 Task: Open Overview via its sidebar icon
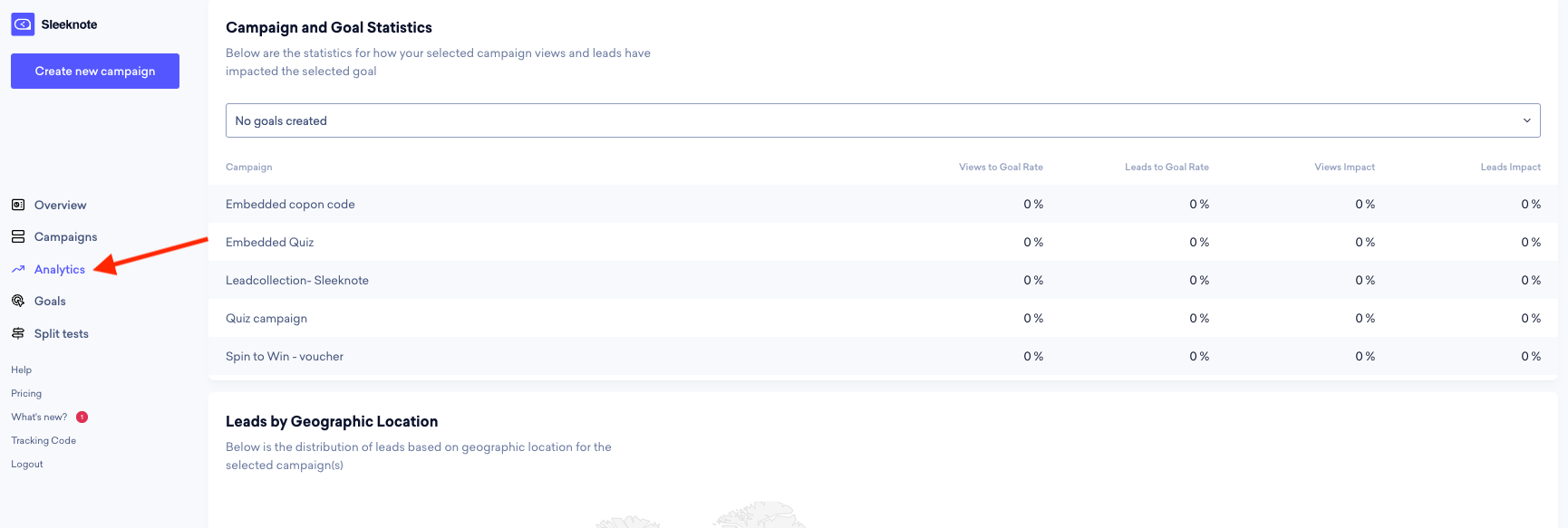(x=18, y=205)
